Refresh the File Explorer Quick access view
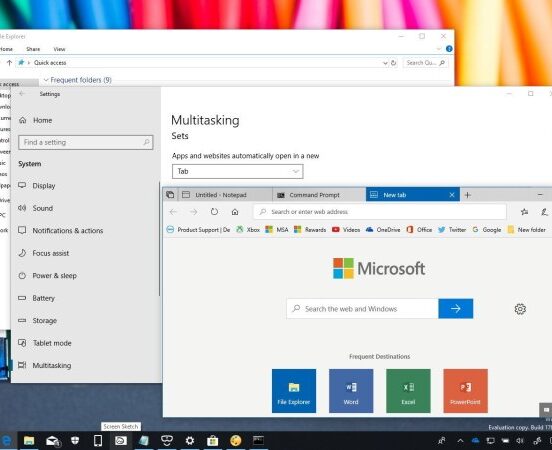The height and width of the screenshot is (450, 552). tap(394, 63)
